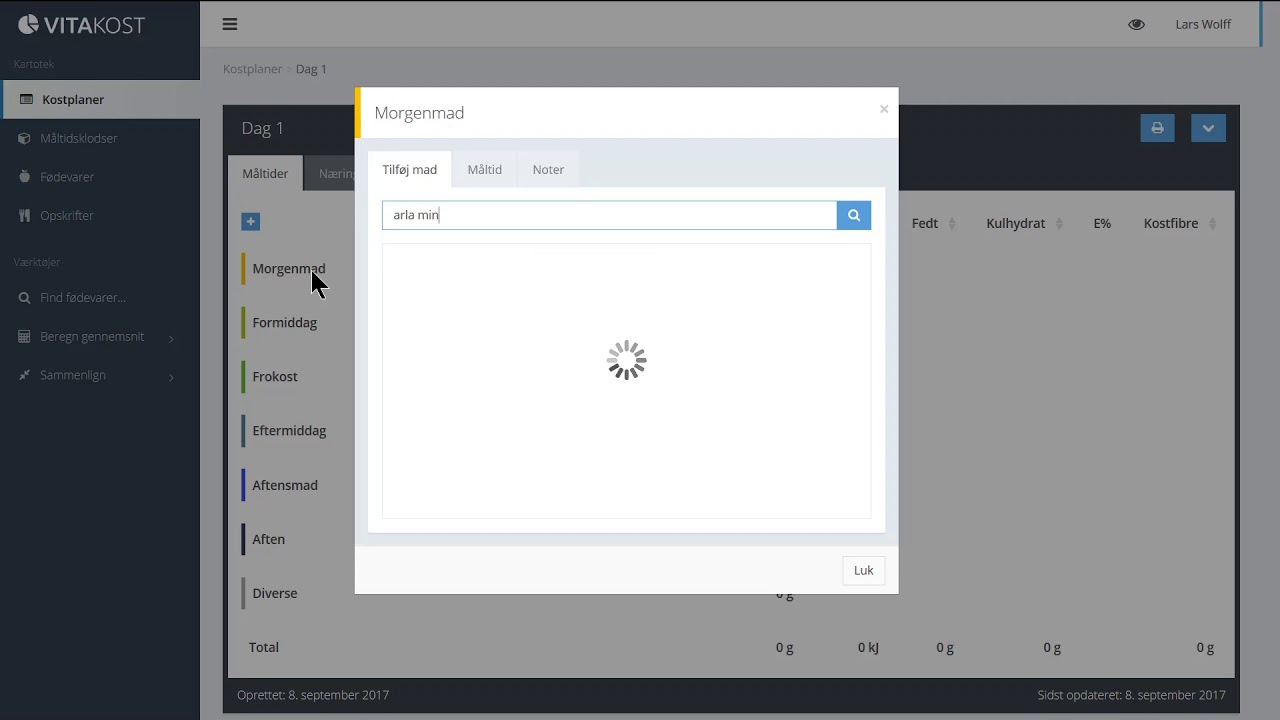Expand the Sammenlign submenu
The image size is (1280, 720).
point(73,375)
